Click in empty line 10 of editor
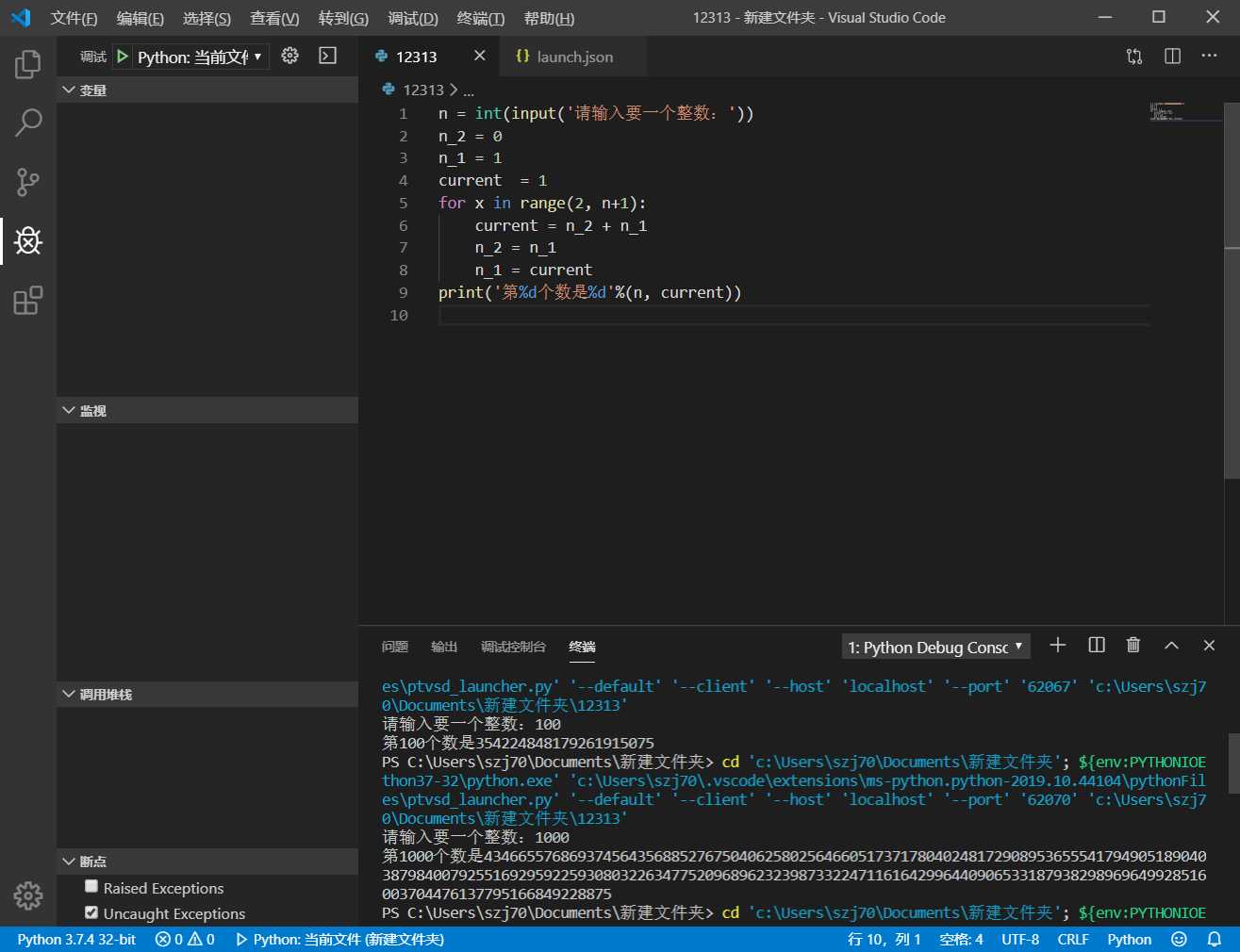Viewport: 1240px width, 952px height. click(794, 315)
